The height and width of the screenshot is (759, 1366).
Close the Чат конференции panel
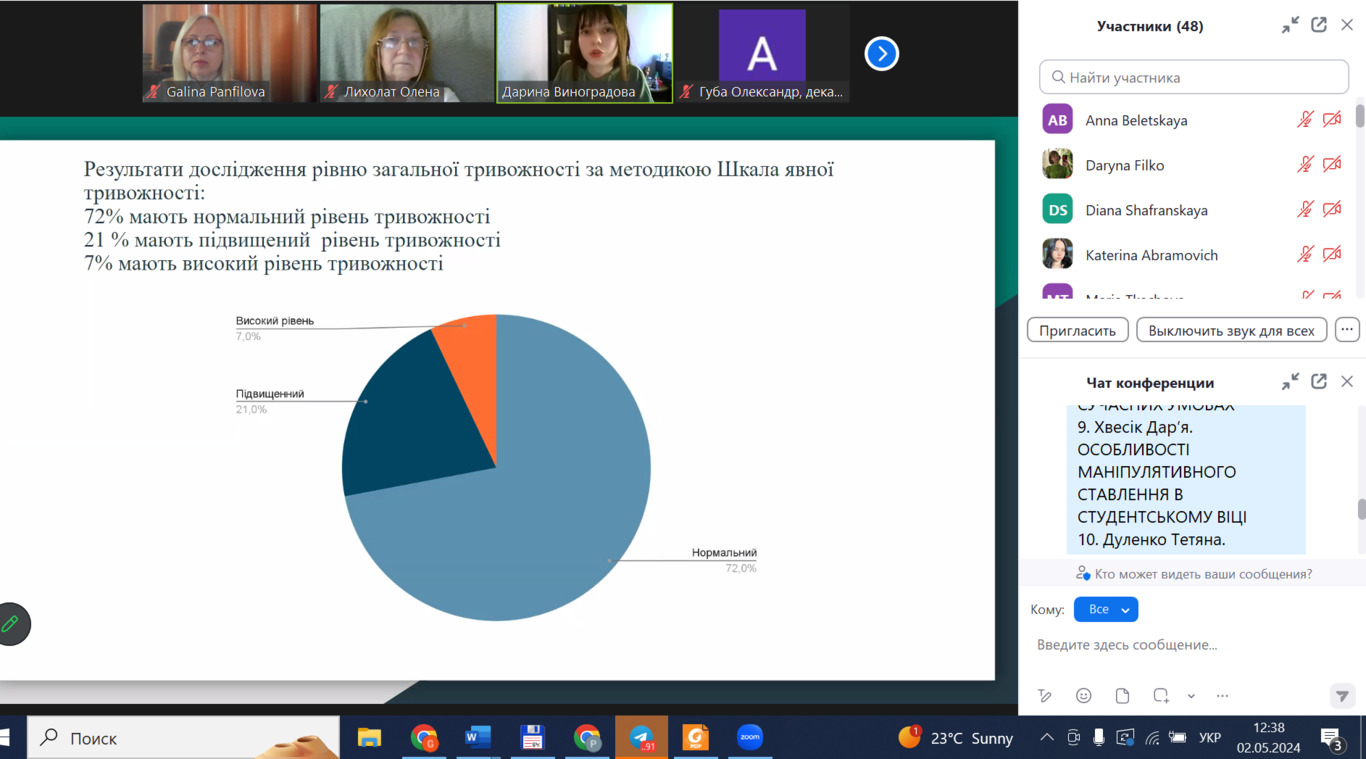(1347, 382)
